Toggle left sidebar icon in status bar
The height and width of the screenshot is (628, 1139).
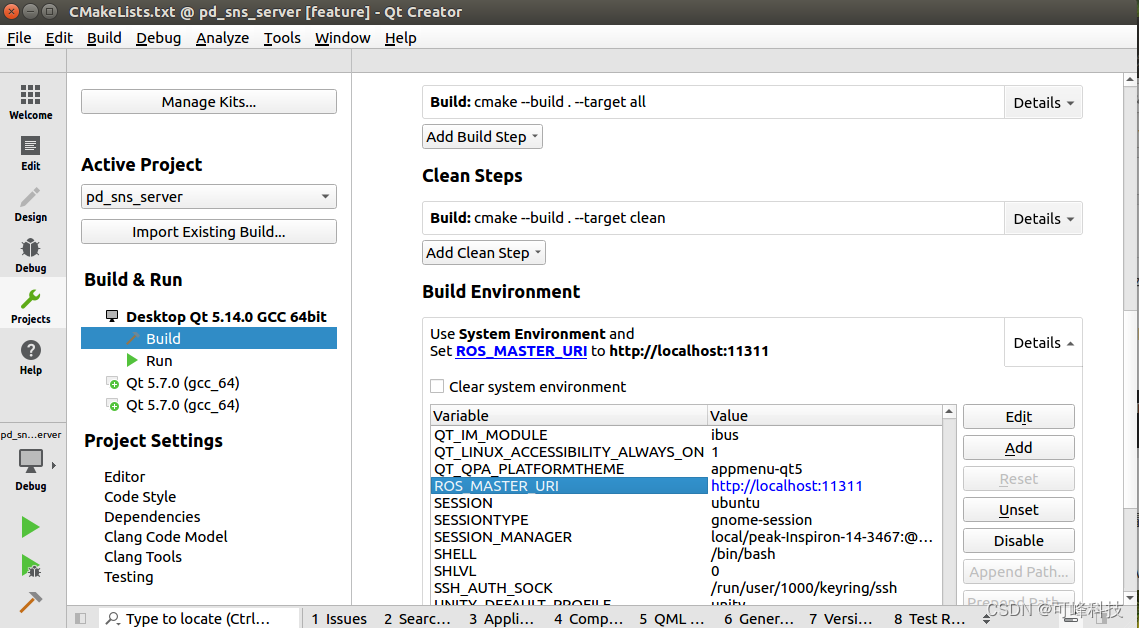pos(81,619)
